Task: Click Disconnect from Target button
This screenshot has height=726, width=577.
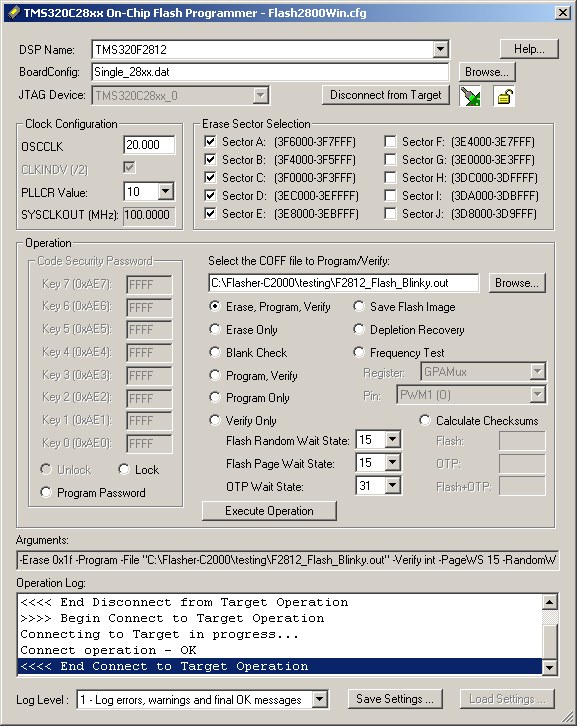Action: [386, 95]
